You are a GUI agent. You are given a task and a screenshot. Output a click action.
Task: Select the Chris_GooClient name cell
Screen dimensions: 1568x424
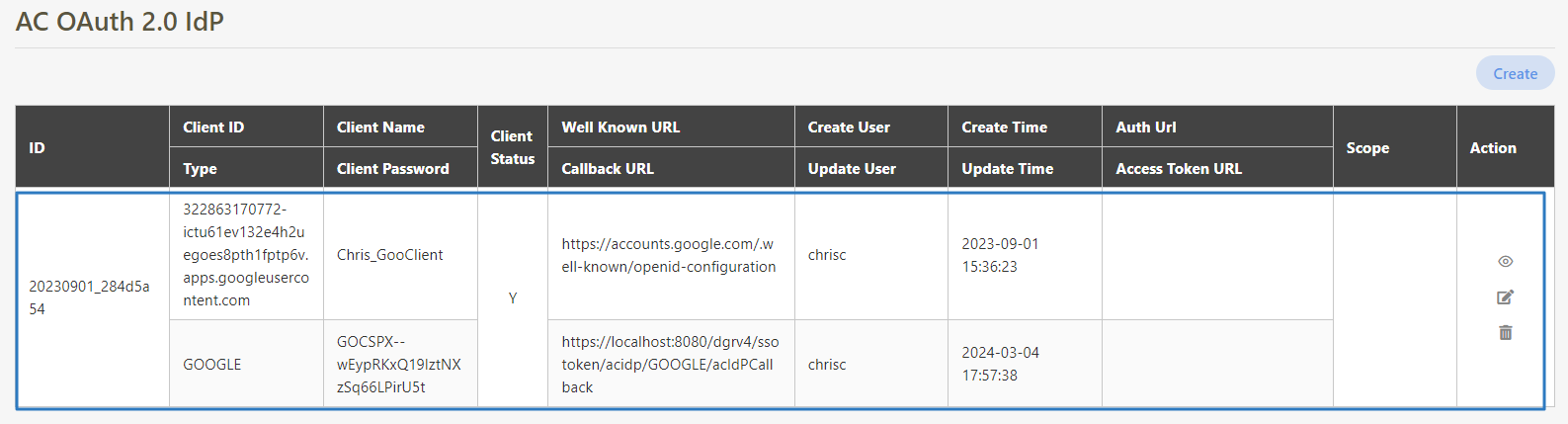389,255
